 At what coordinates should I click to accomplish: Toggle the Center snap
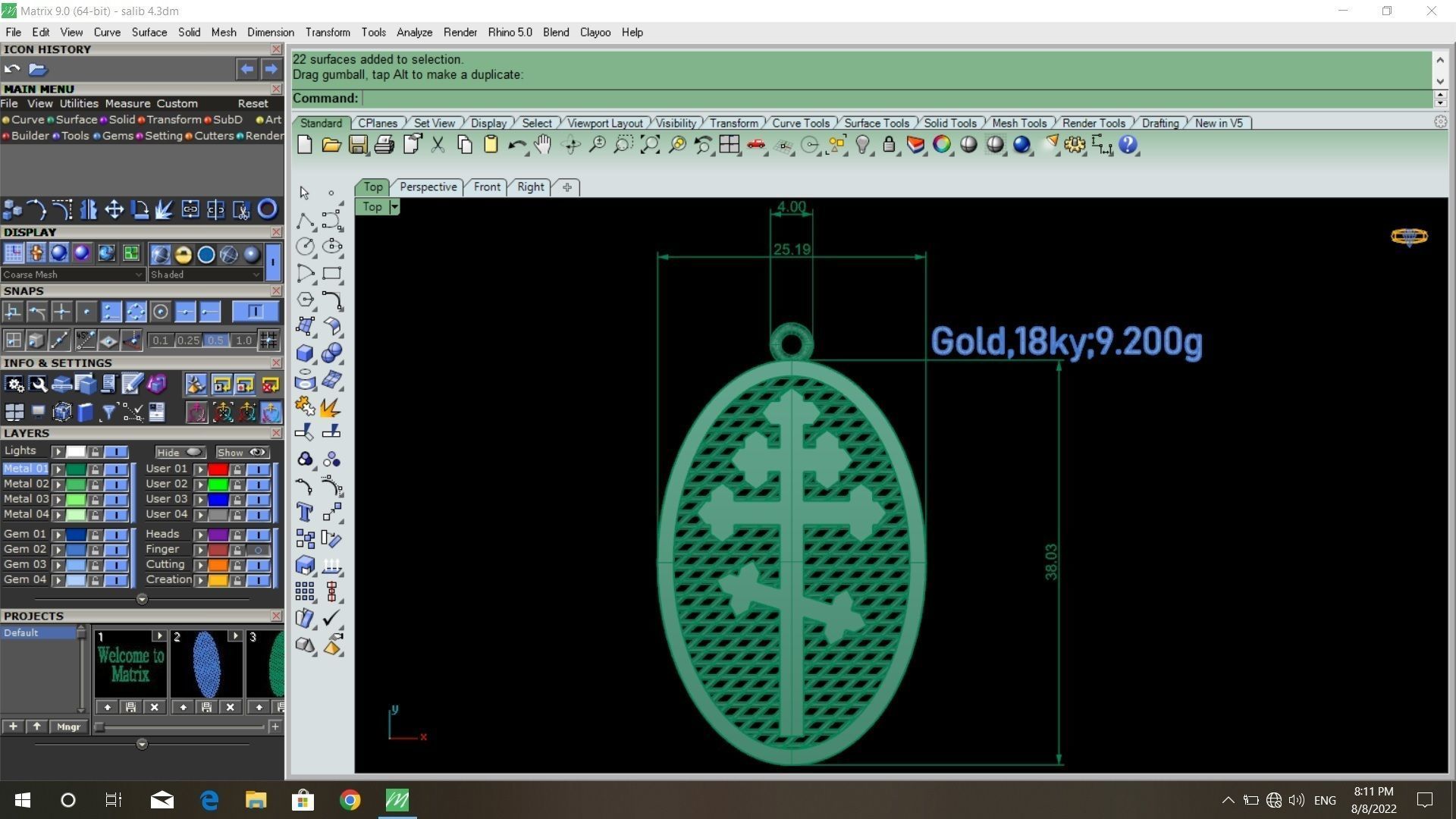tap(160, 312)
